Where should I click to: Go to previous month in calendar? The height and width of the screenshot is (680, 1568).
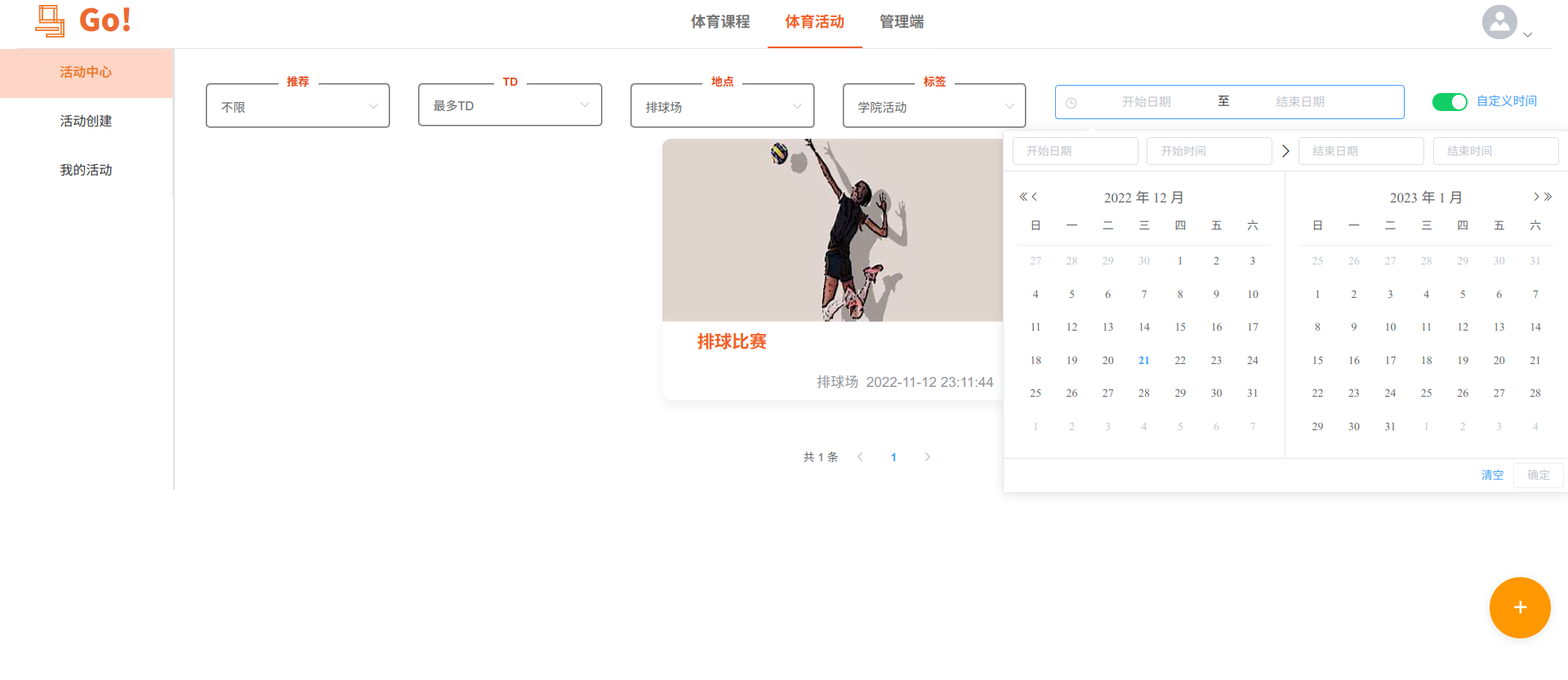(x=1035, y=197)
